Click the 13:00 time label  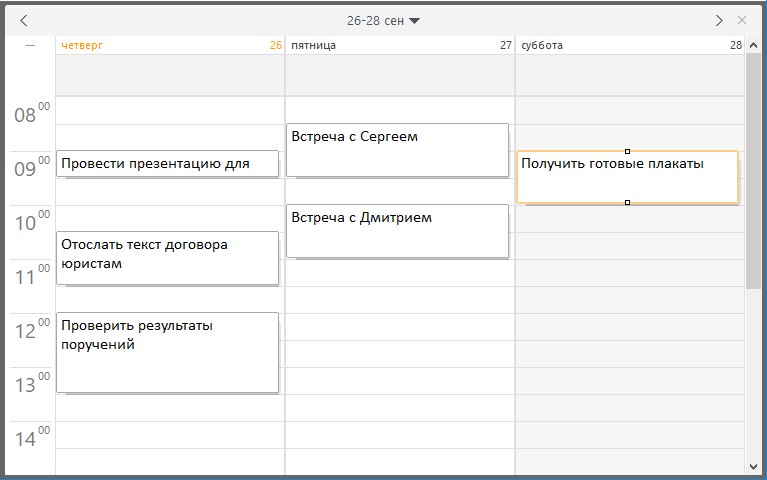point(32,384)
